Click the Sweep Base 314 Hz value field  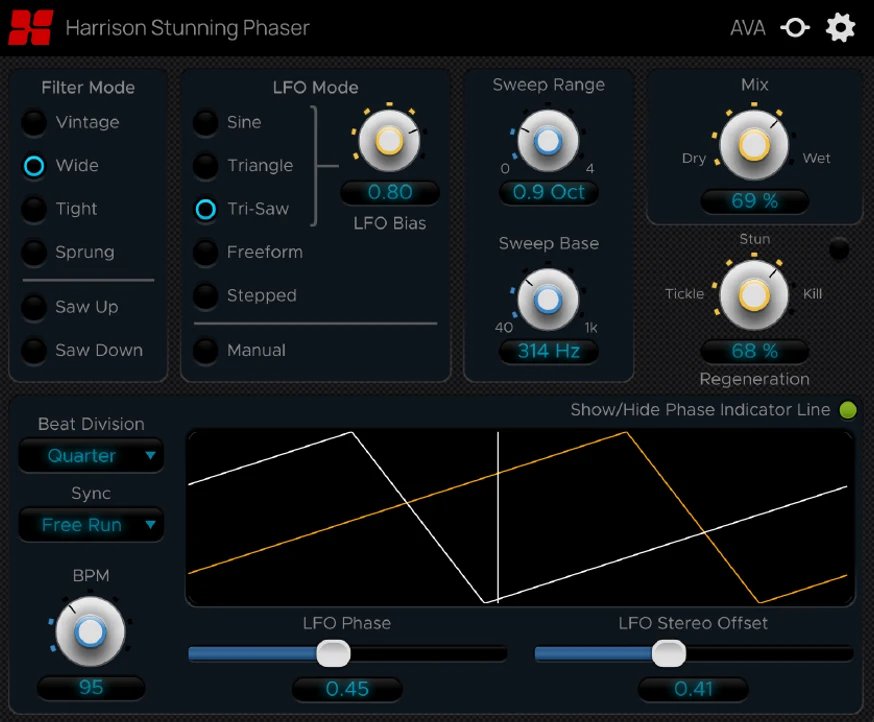coord(548,351)
